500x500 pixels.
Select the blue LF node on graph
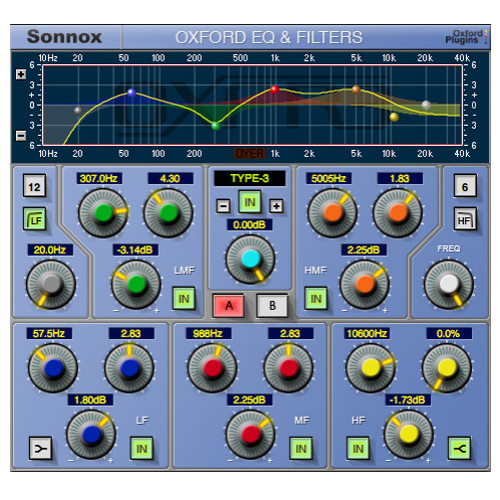click(x=132, y=92)
